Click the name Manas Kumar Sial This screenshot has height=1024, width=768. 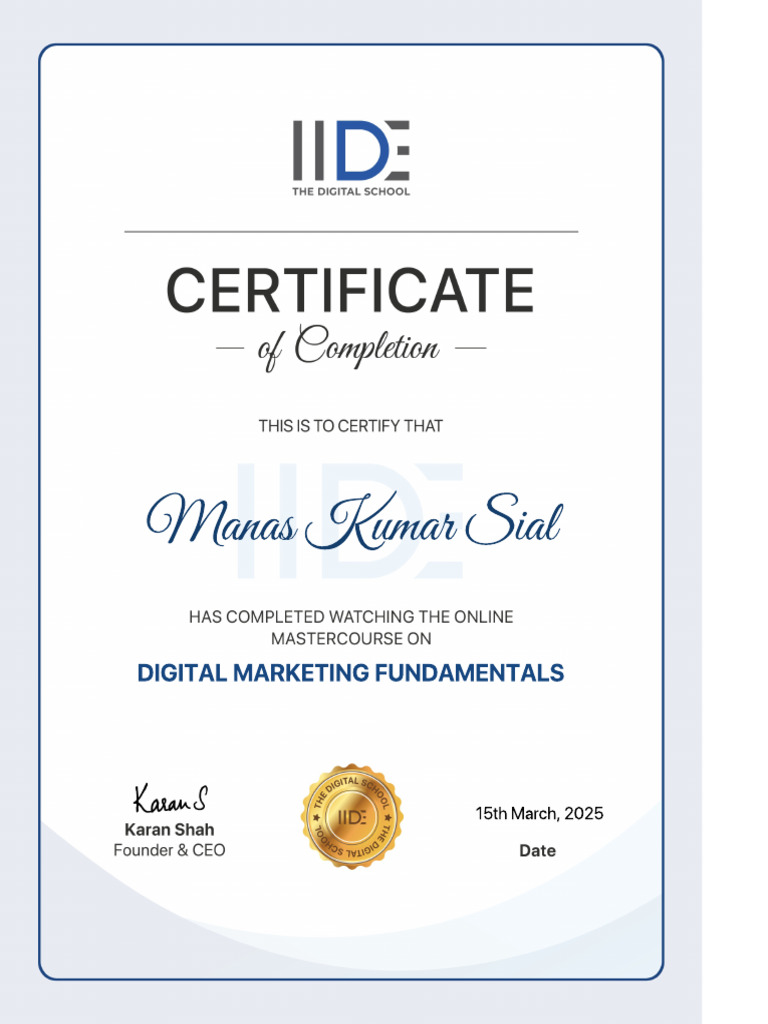pyautogui.click(x=354, y=521)
